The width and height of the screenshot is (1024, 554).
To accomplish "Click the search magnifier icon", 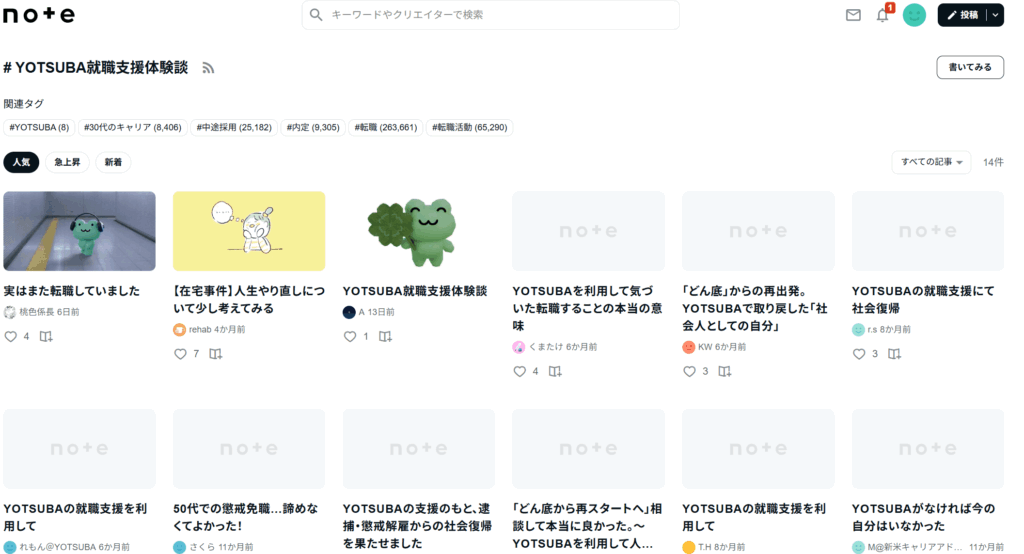I will tap(316, 14).
